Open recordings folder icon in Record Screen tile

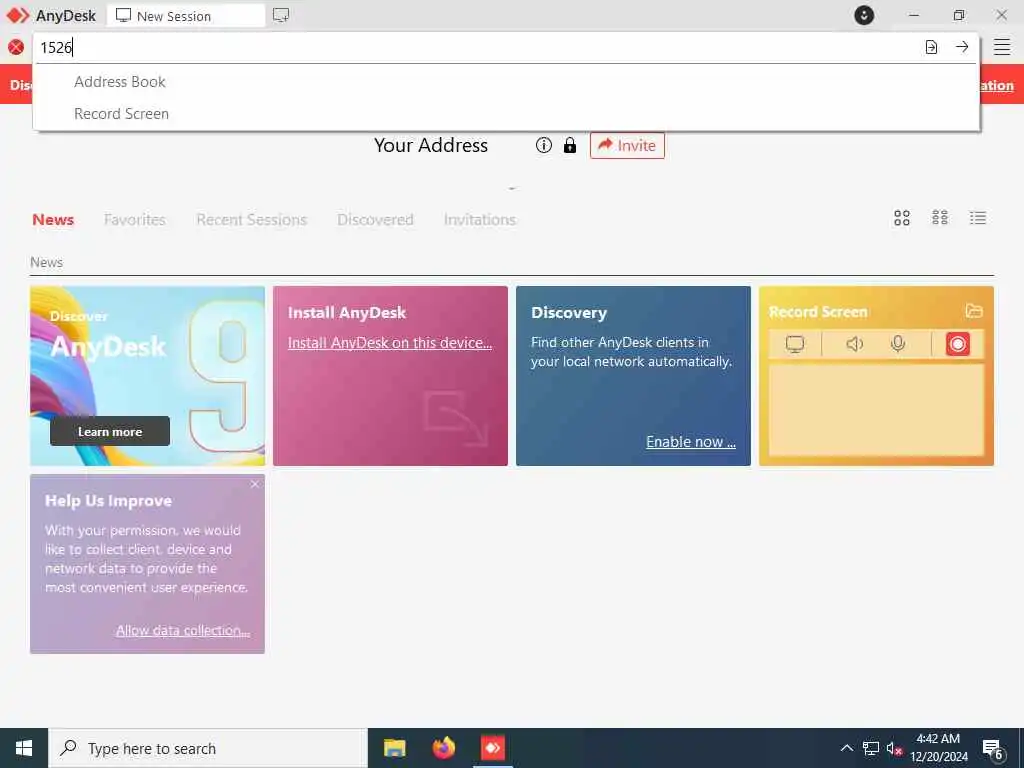974,311
